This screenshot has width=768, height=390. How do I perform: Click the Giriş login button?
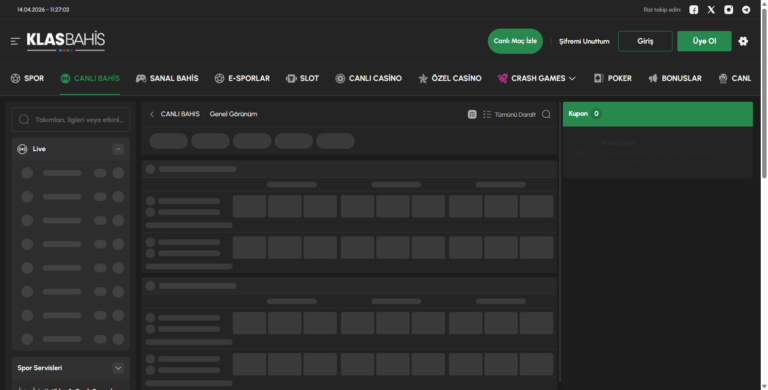[x=645, y=41]
